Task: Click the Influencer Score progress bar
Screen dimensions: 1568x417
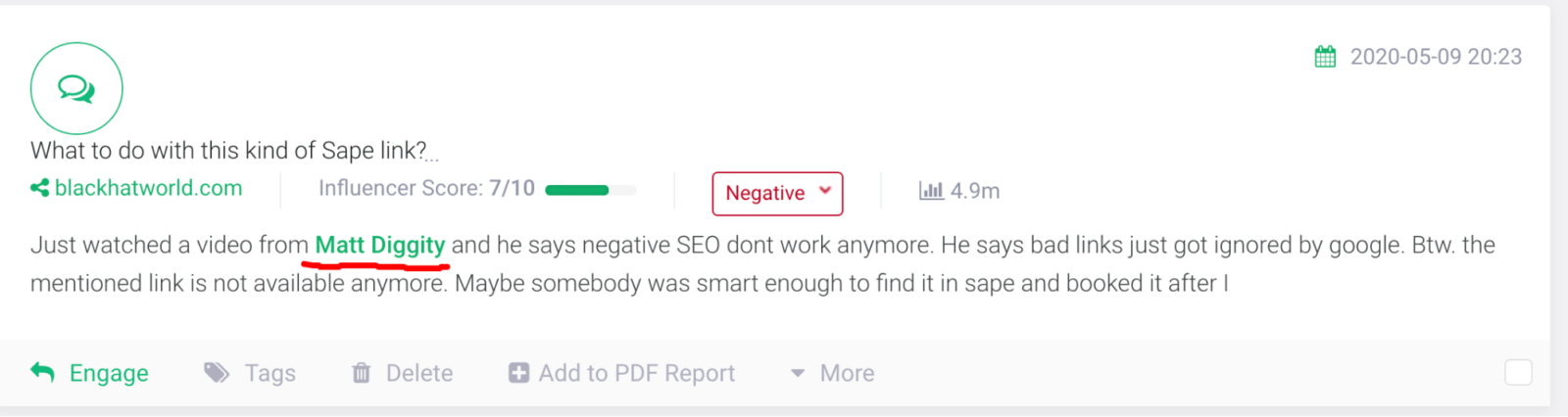Action: 590,190
